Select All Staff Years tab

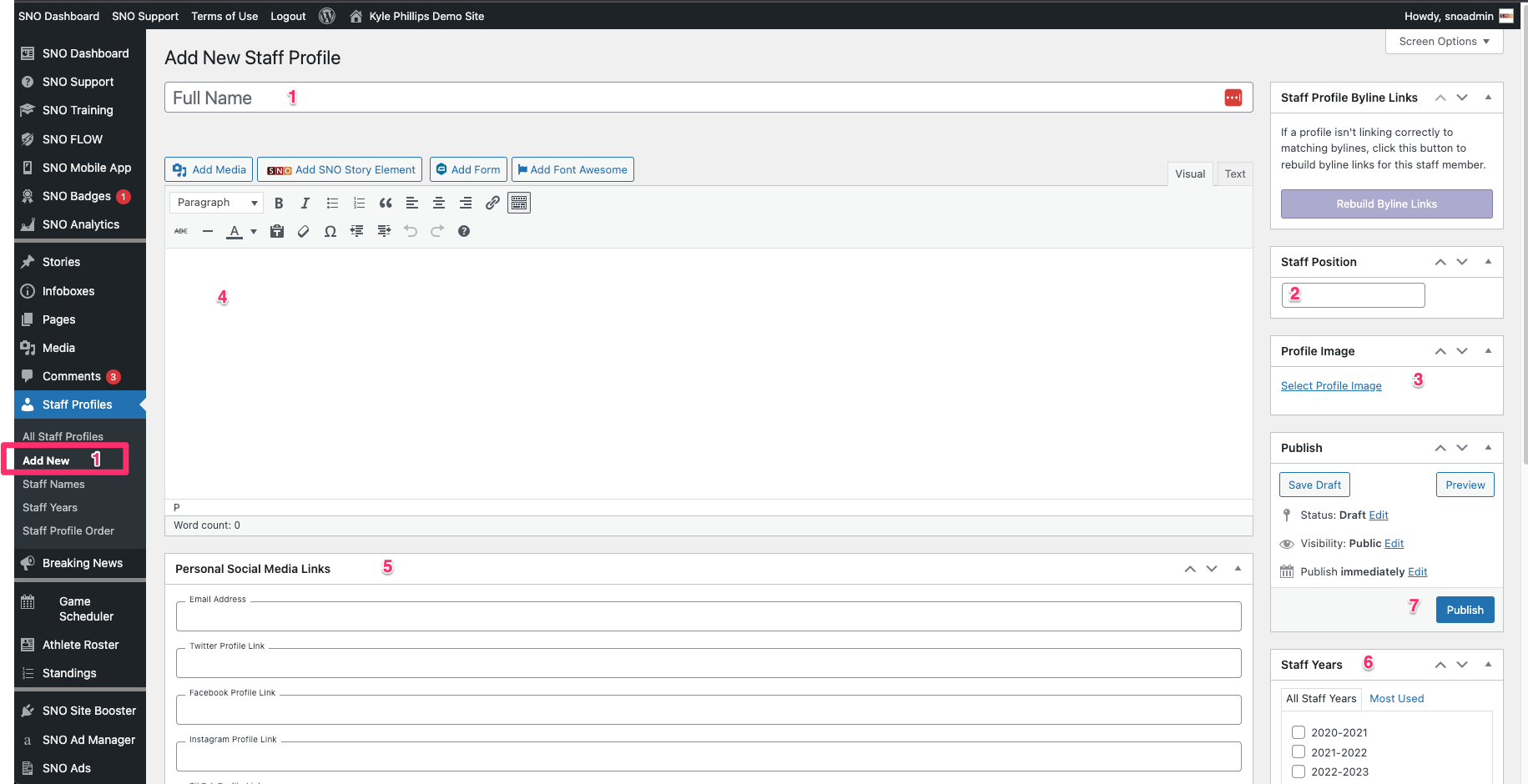point(1321,699)
